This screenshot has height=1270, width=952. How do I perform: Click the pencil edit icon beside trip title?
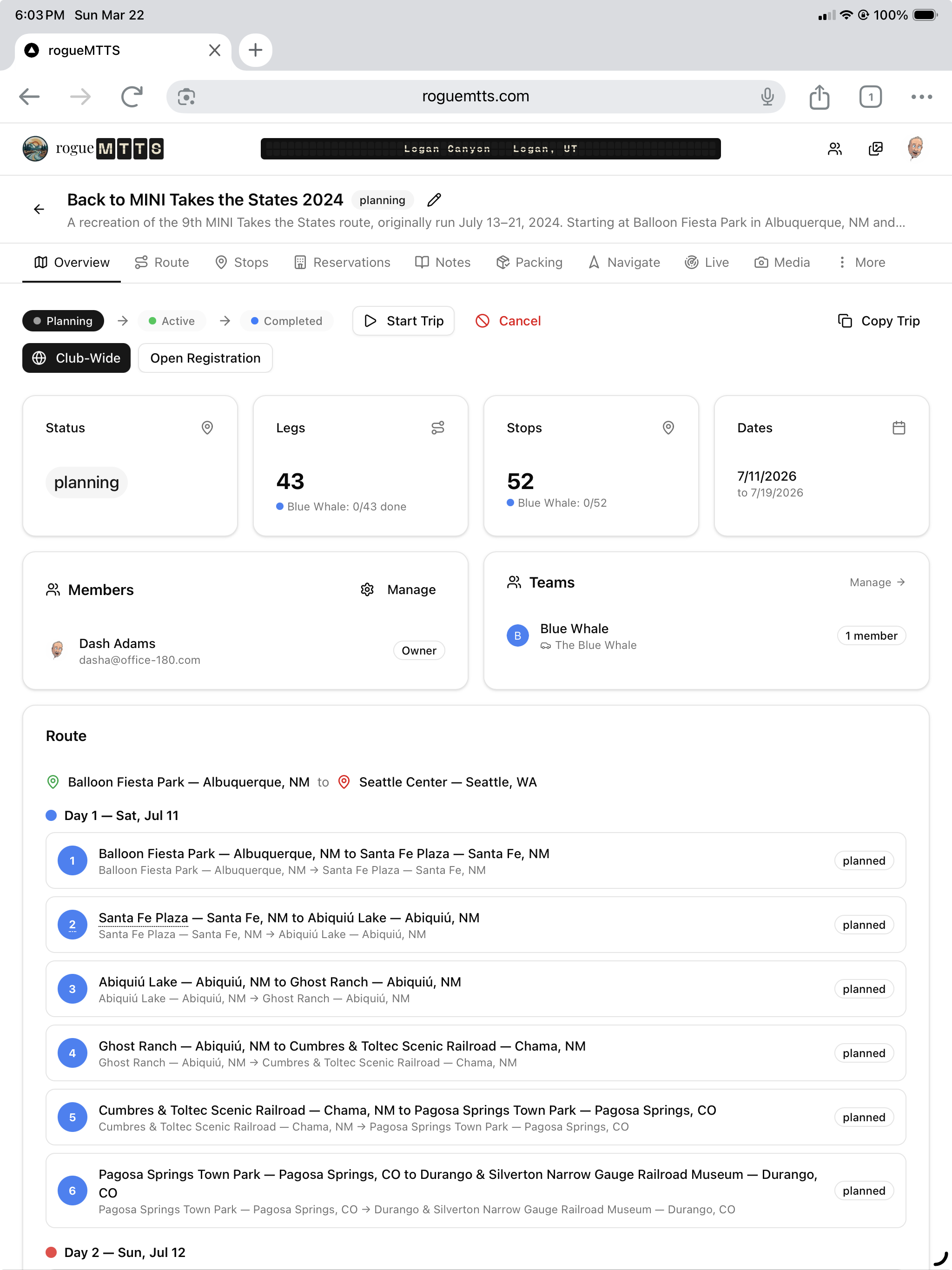(434, 200)
